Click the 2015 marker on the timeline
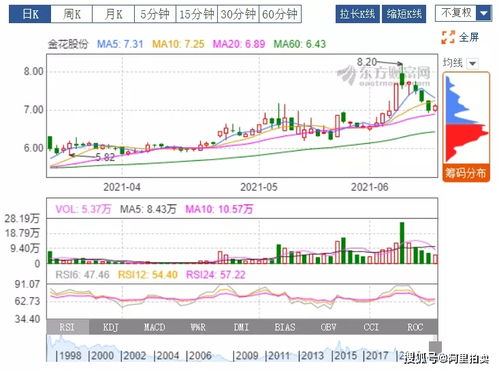 click(x=345, y=356)
